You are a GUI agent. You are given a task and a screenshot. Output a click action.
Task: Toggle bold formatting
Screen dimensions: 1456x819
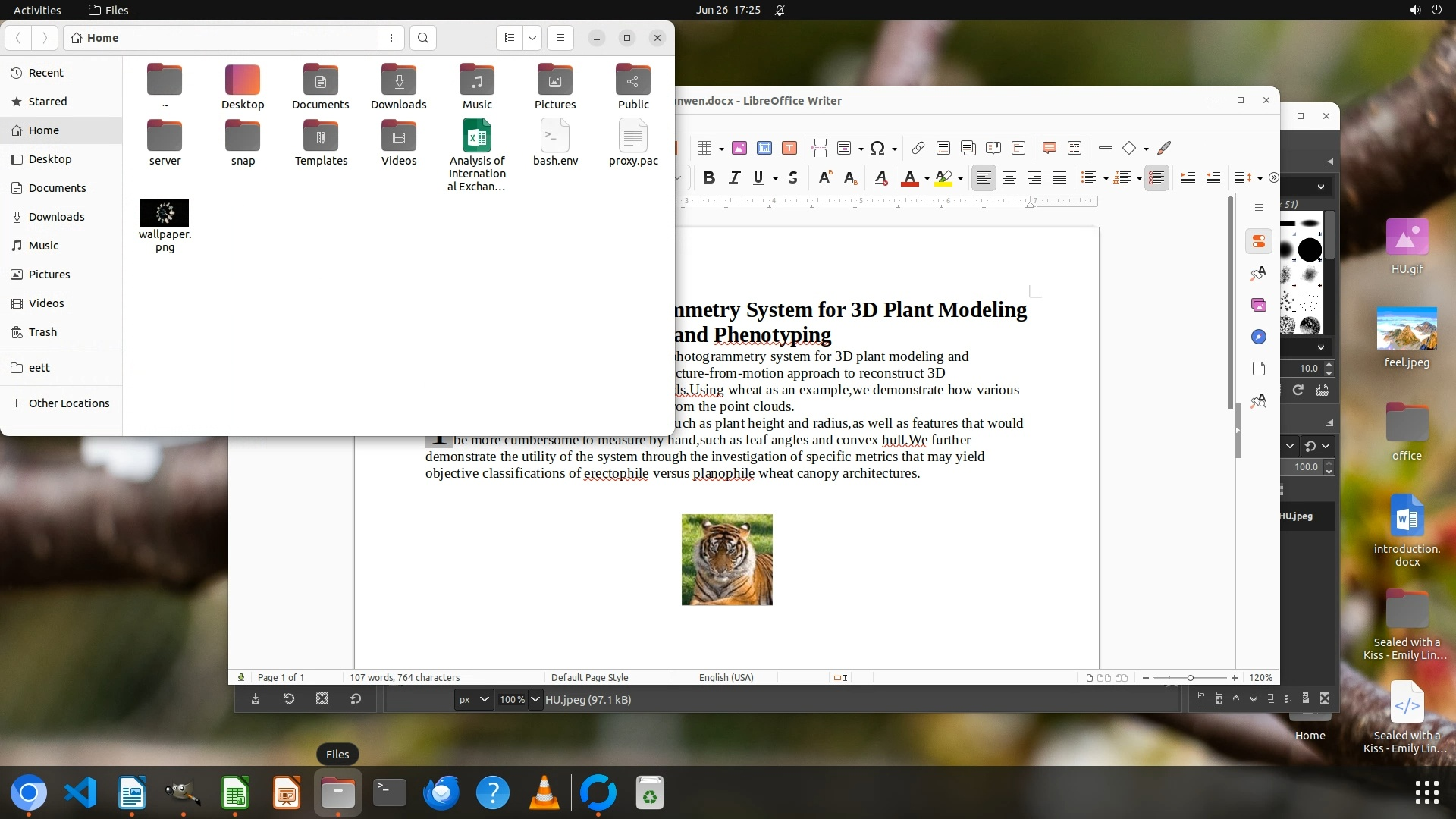(x=708, y=177)
